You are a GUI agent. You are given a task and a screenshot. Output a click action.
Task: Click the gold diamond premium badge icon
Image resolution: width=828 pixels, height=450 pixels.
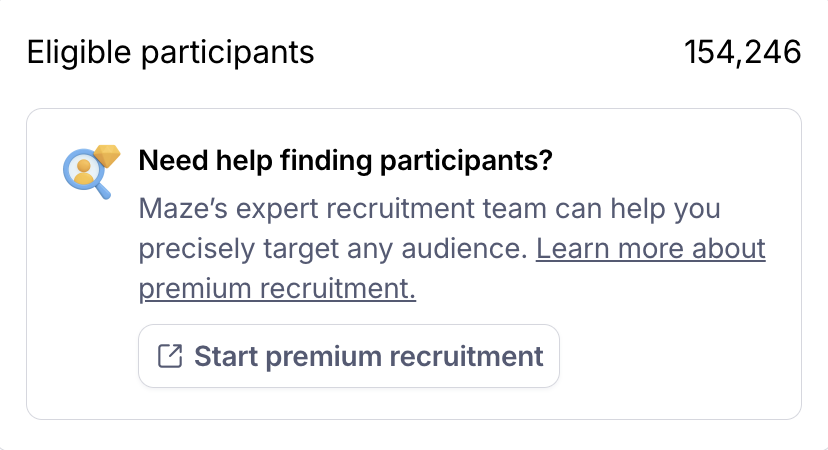pyautogui.click(x=106, y=155)
